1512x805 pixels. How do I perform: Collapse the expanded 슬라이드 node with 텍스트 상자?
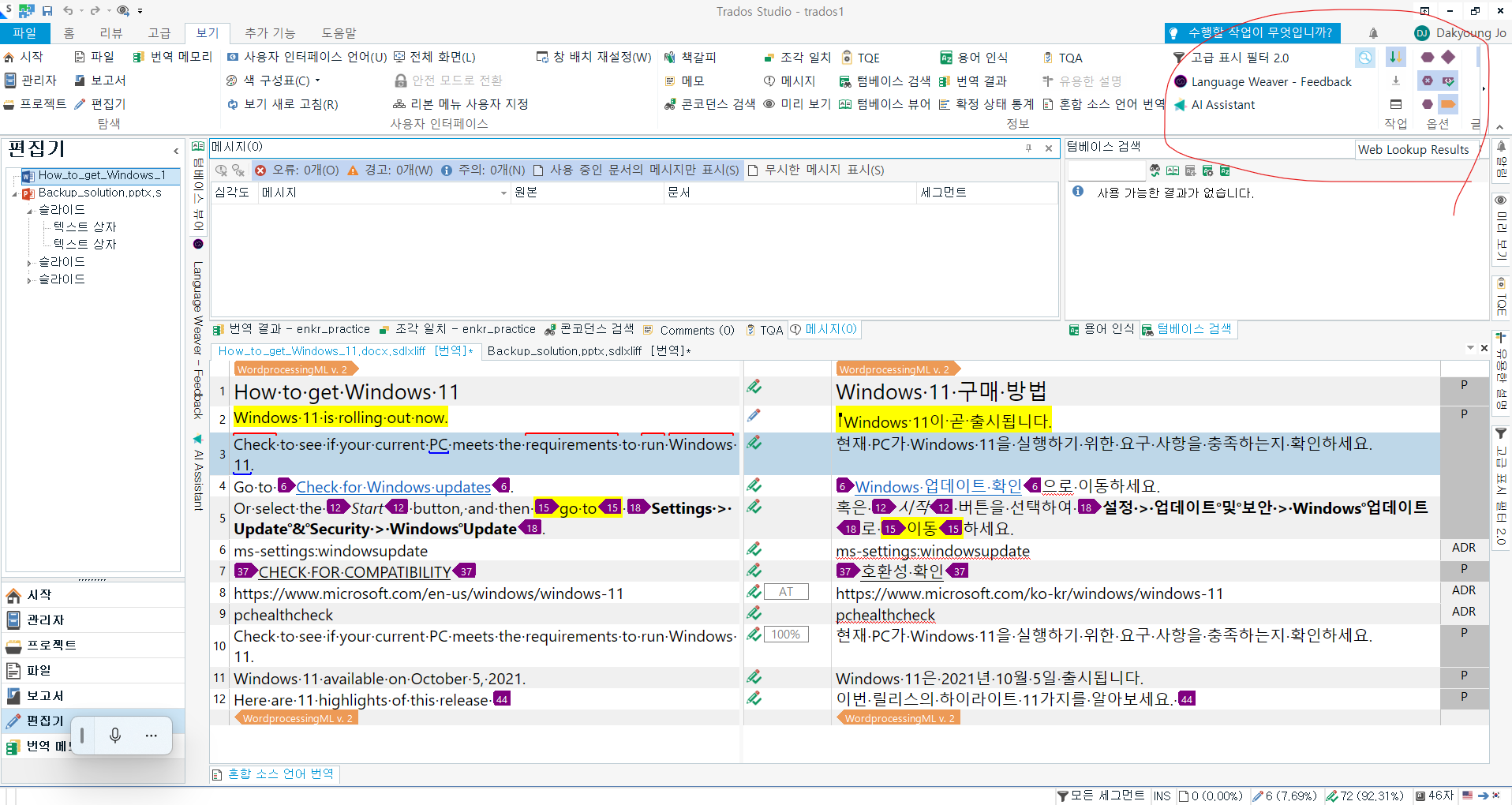click(29, 211)
